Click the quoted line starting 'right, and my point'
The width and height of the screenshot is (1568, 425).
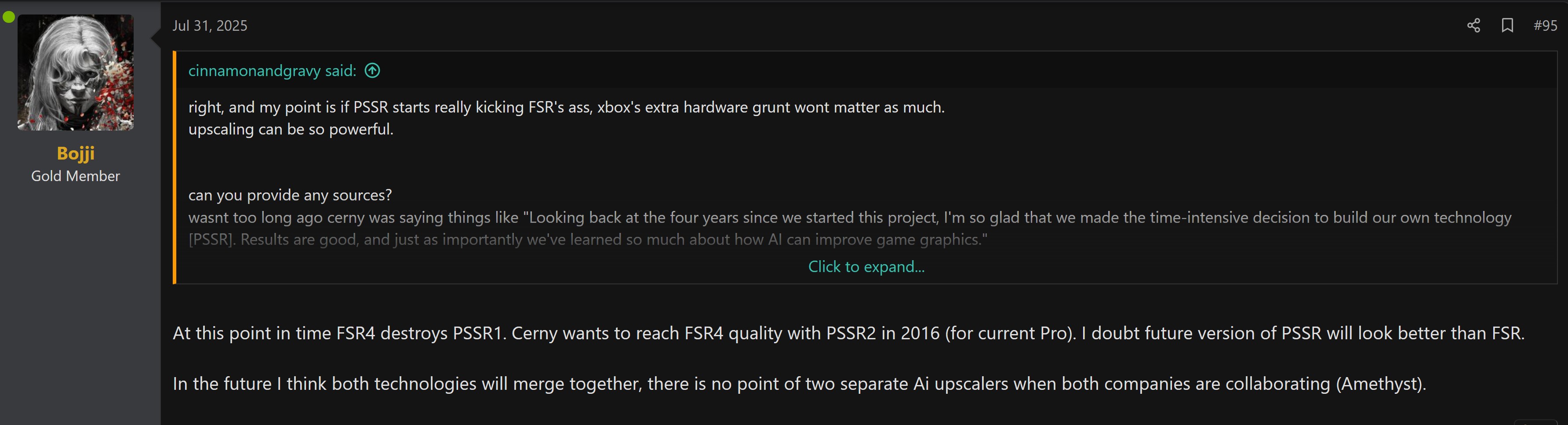click(566, 107)
